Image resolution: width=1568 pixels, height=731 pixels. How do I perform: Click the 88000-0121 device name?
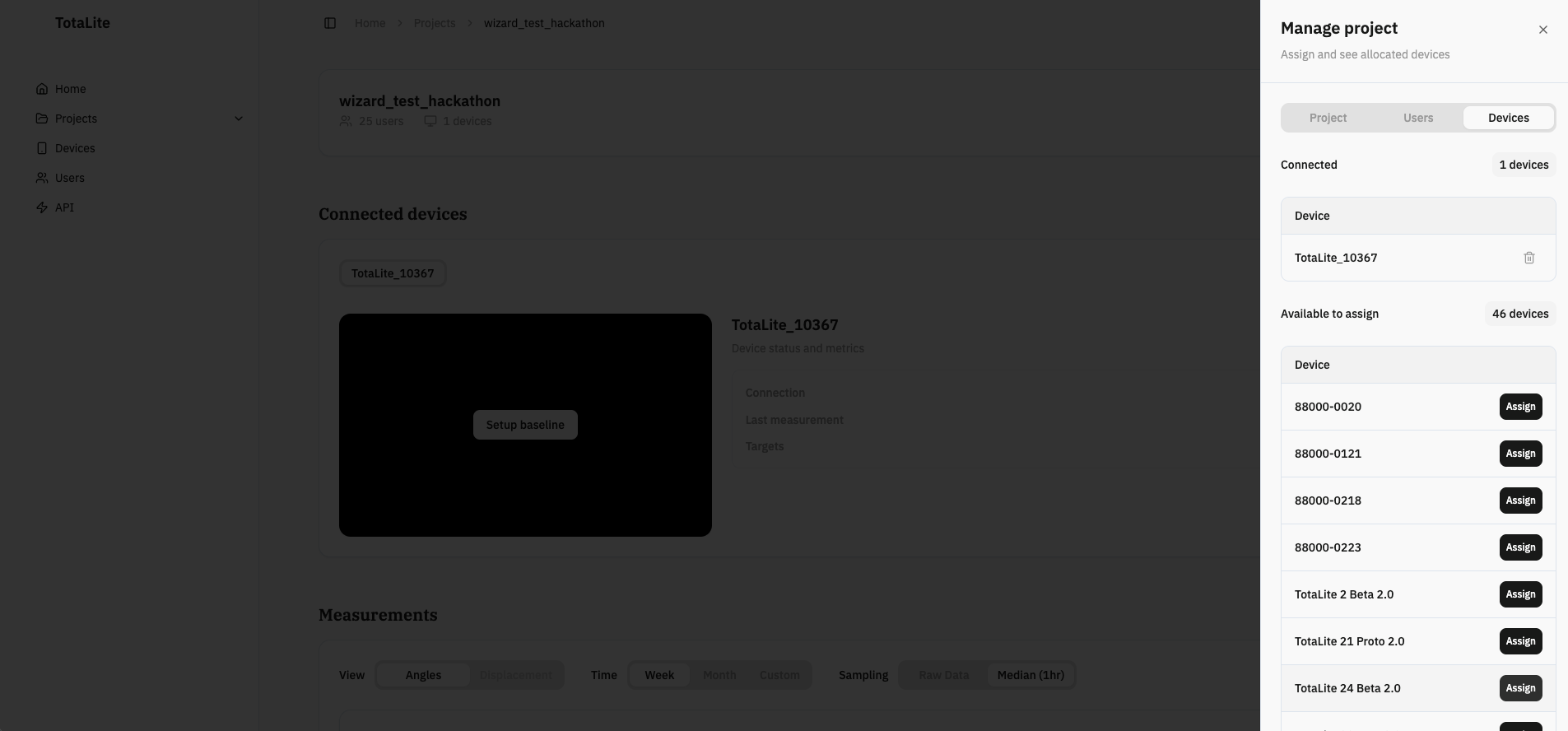pos(1328,454)
